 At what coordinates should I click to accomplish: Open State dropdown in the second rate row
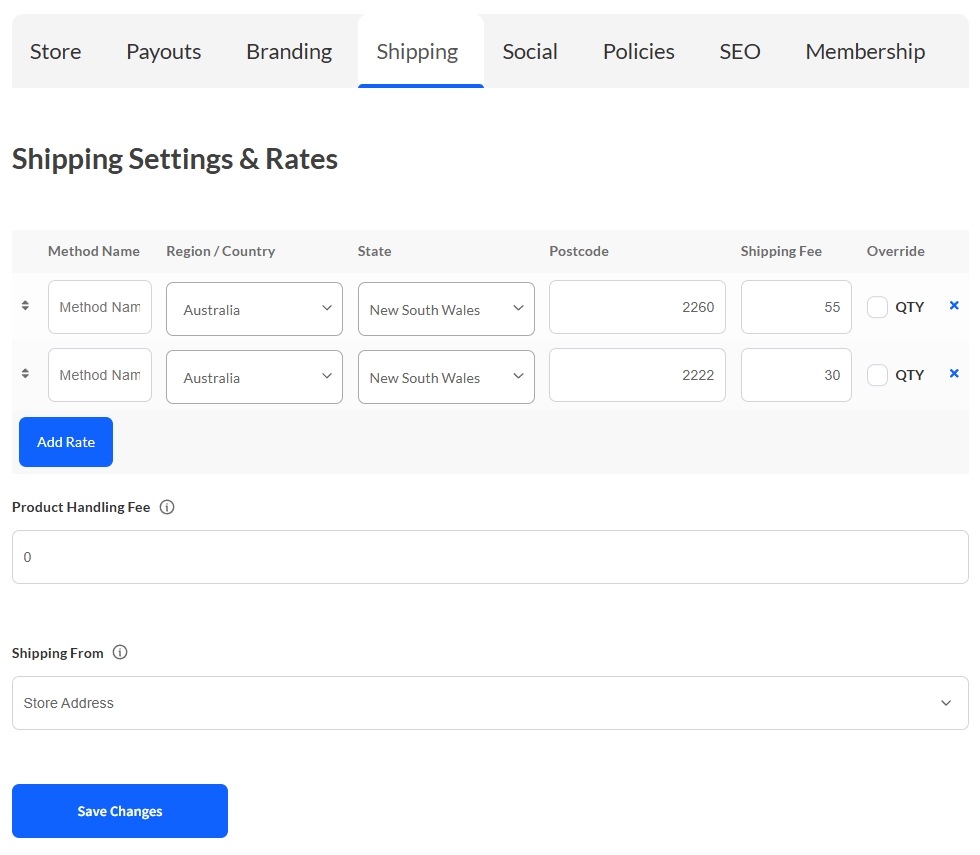coord(446,377)
